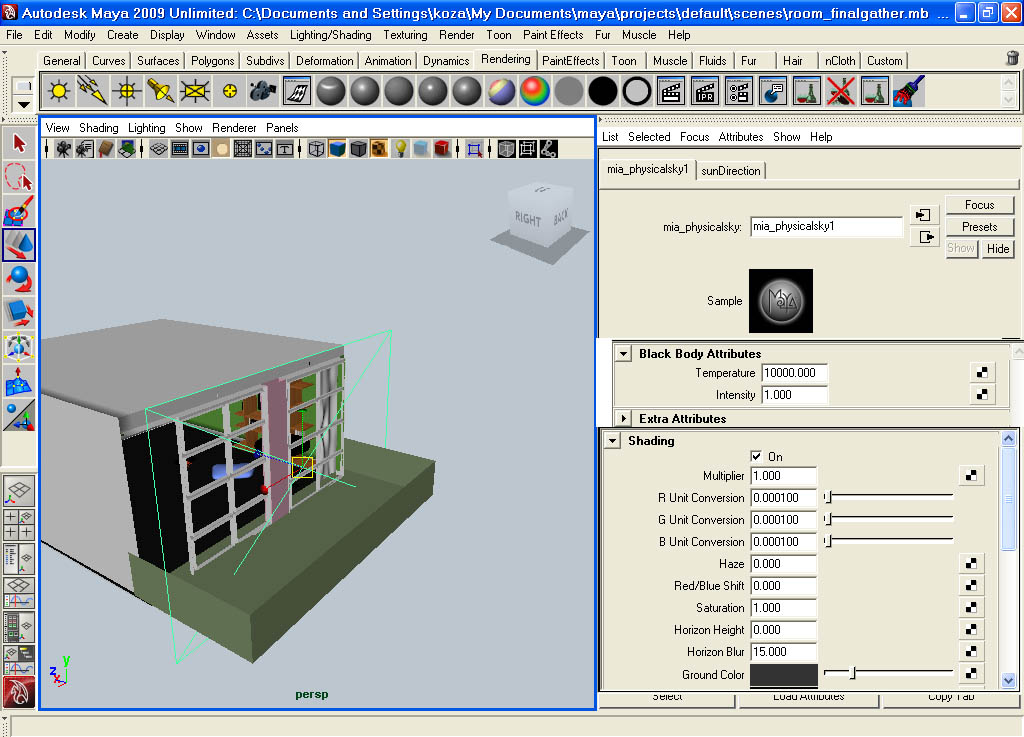Assign the rainbow ramp shader shelf icon
1024x737 pixels.
coord(535,91)
